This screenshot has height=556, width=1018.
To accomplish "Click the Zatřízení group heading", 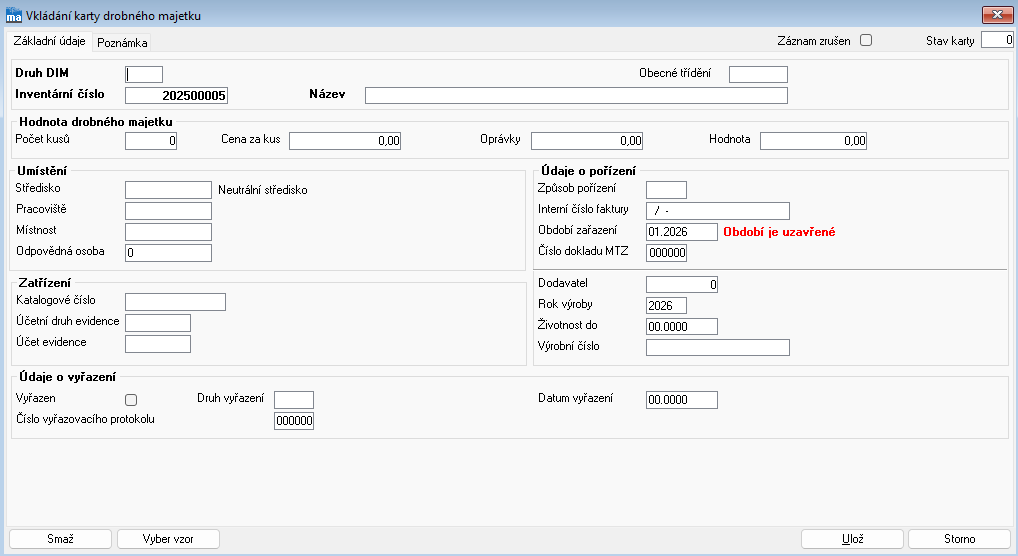I will coord(45,283).
